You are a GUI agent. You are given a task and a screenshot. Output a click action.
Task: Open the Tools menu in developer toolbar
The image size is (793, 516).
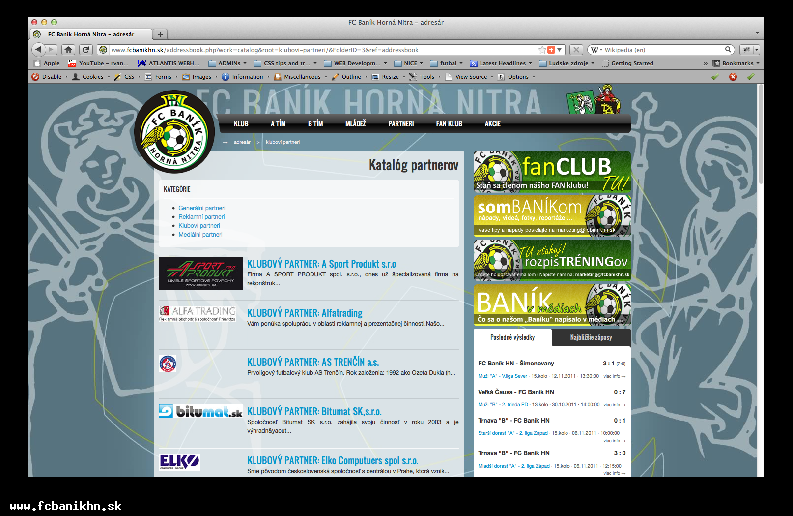coord(423,77)
